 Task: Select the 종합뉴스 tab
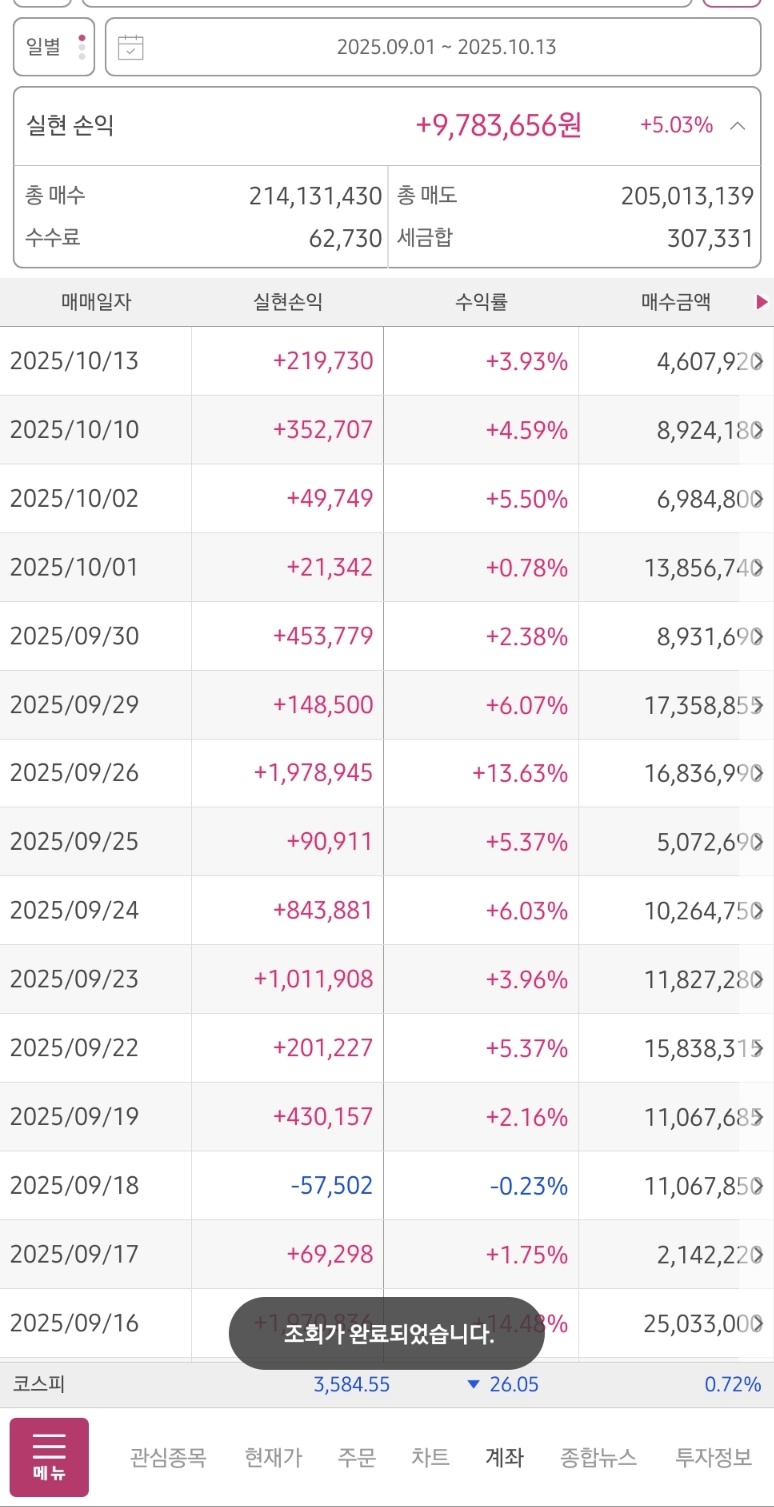598,1457
